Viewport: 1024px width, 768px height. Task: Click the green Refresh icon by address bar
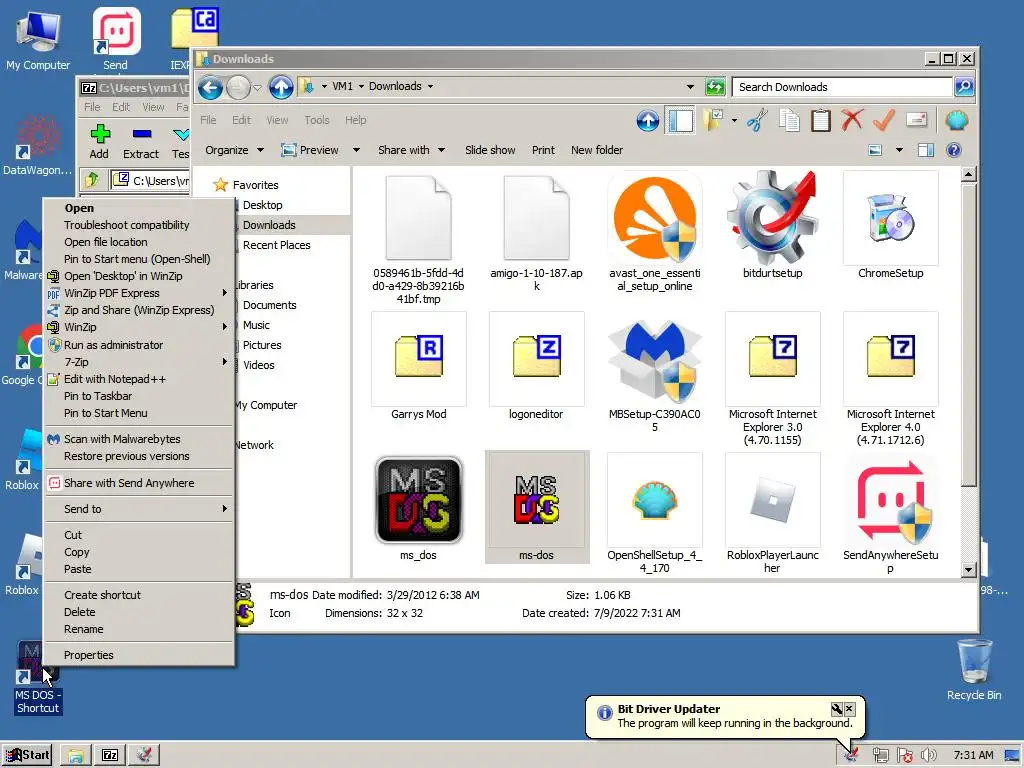coord(715,87)
